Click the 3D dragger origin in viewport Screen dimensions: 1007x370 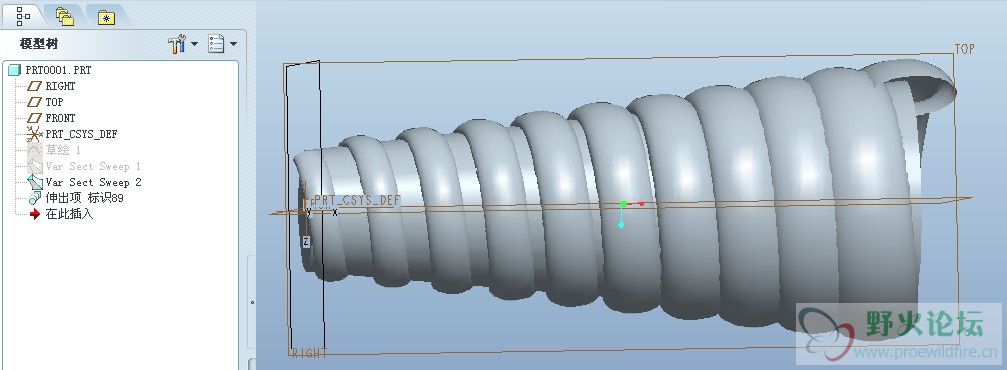coord(622,204)
